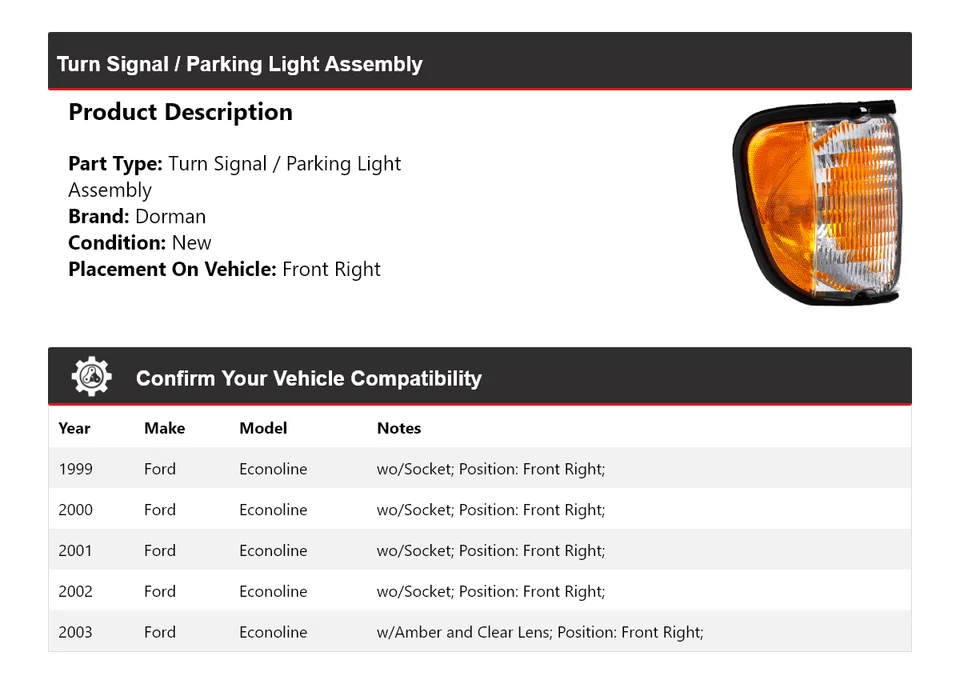Click the Turn Signal / Parking Light Assembly title bar
The height and width of the screenshot is (684, 960).
240,64
